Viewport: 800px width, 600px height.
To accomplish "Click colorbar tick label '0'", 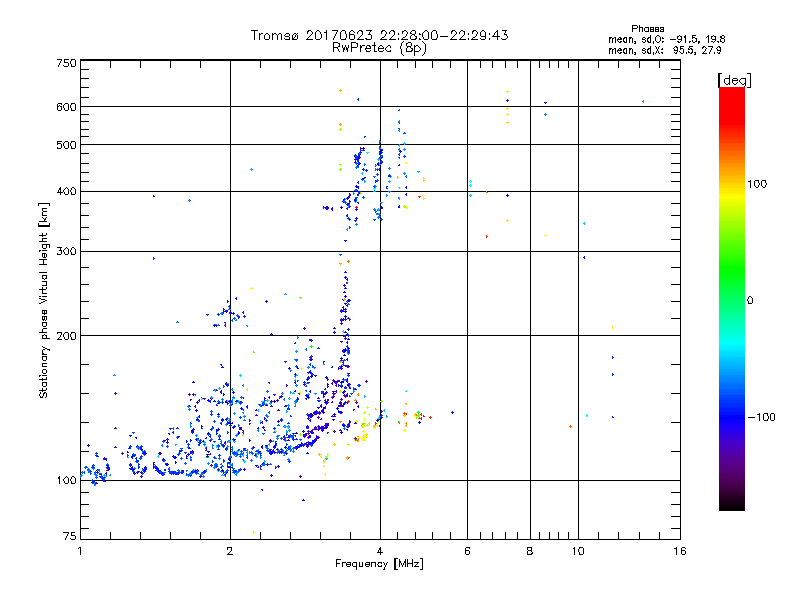I will click(x=750, y=300).
